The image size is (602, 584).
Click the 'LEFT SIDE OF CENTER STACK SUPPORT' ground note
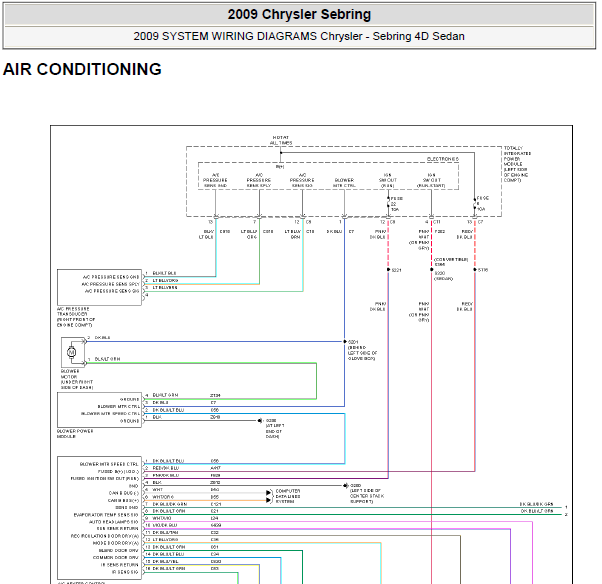(x=367, y=496)
